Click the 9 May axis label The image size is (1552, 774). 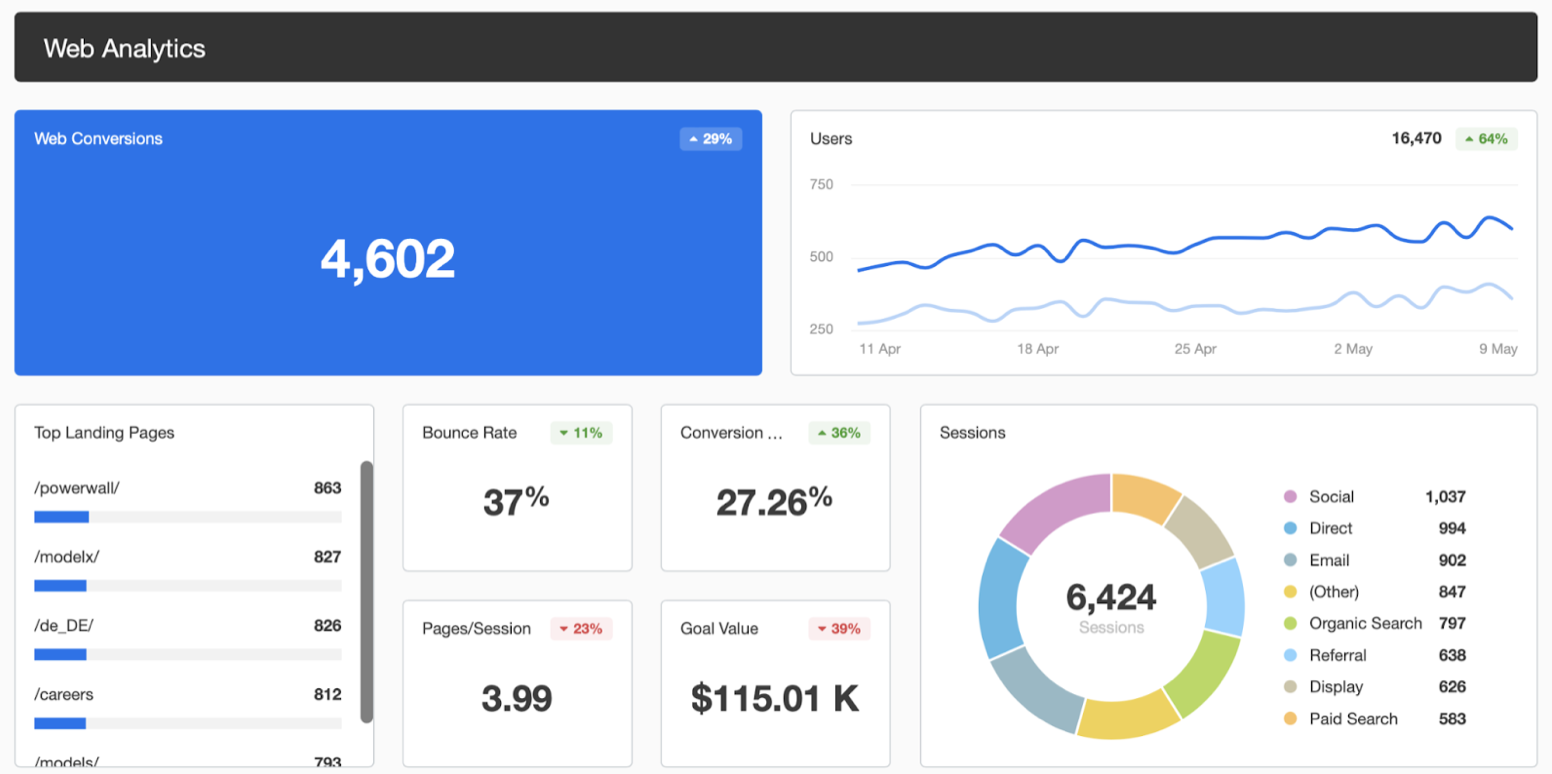point(1498,349)
